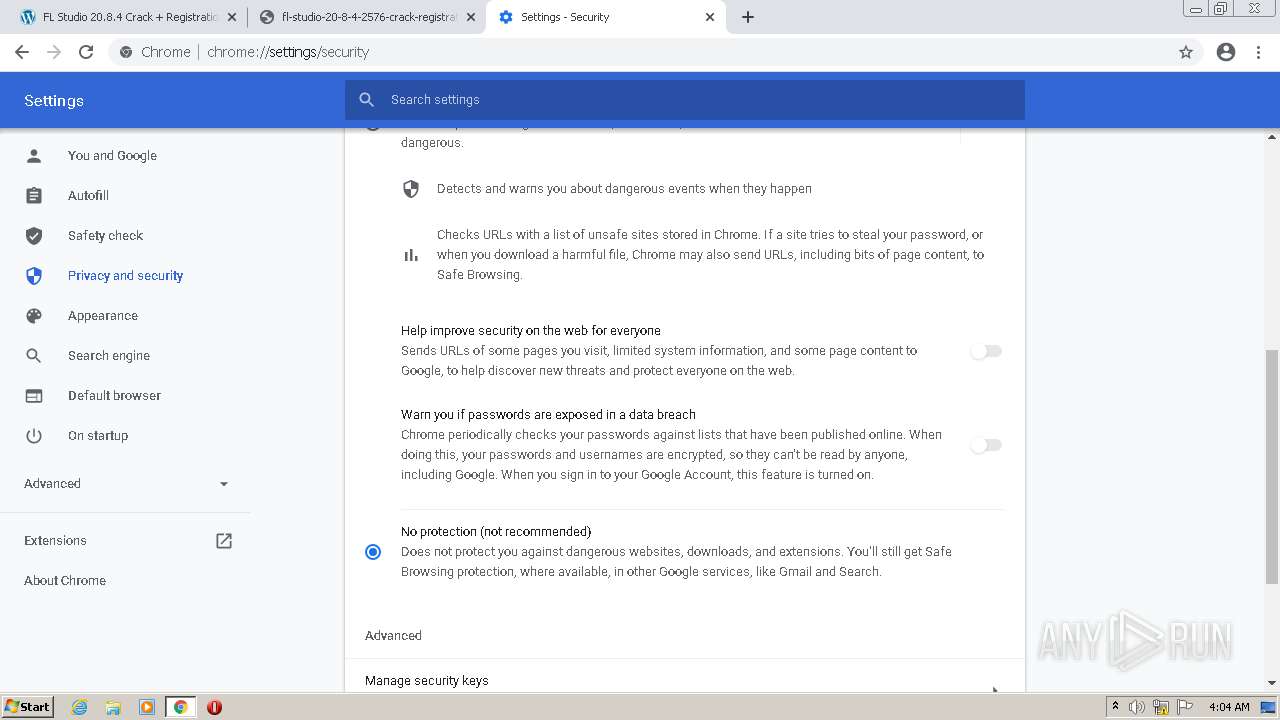Image resolution: width=1280 pixels, height=720 pixels.
Task: Click the On startup power icon
Action: pyautogui.click(x=34, y=436)
